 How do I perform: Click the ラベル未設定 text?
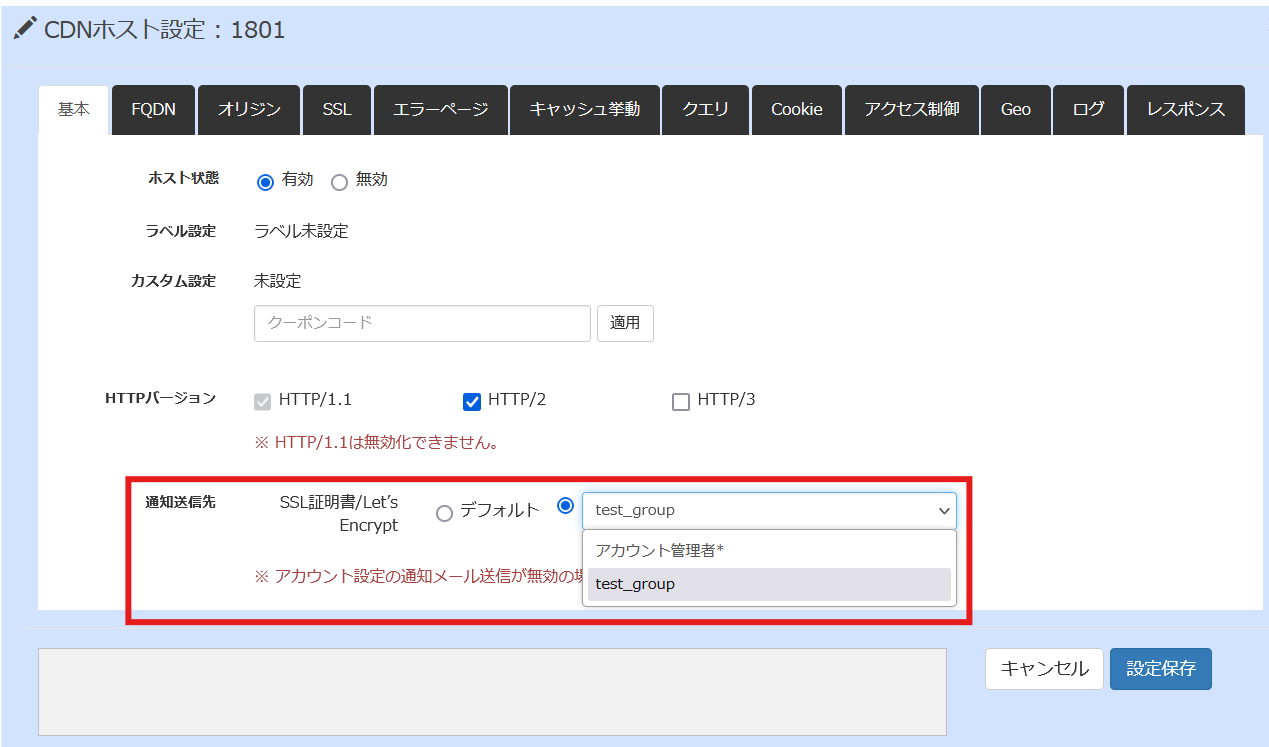coord(301,231)
